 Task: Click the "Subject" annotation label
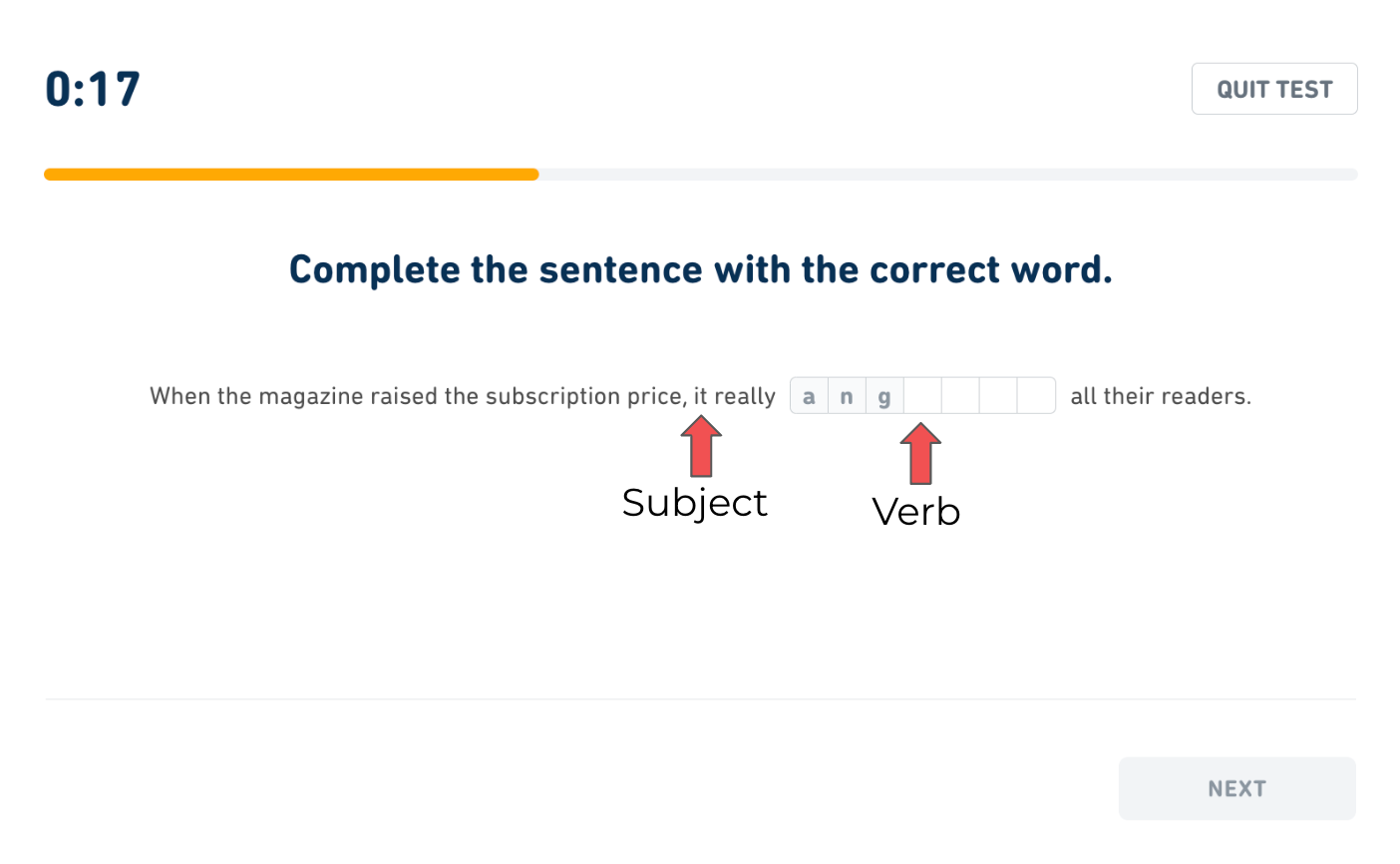pyautogui.click(x=694, y=503)
